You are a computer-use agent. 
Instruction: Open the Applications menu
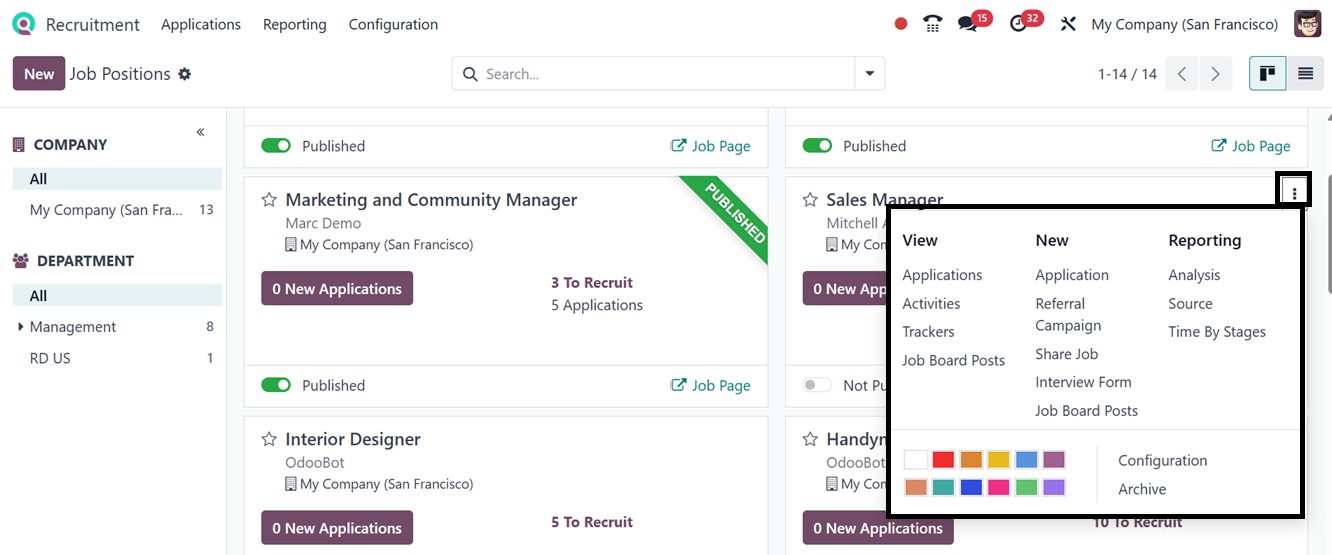(201, 24)
